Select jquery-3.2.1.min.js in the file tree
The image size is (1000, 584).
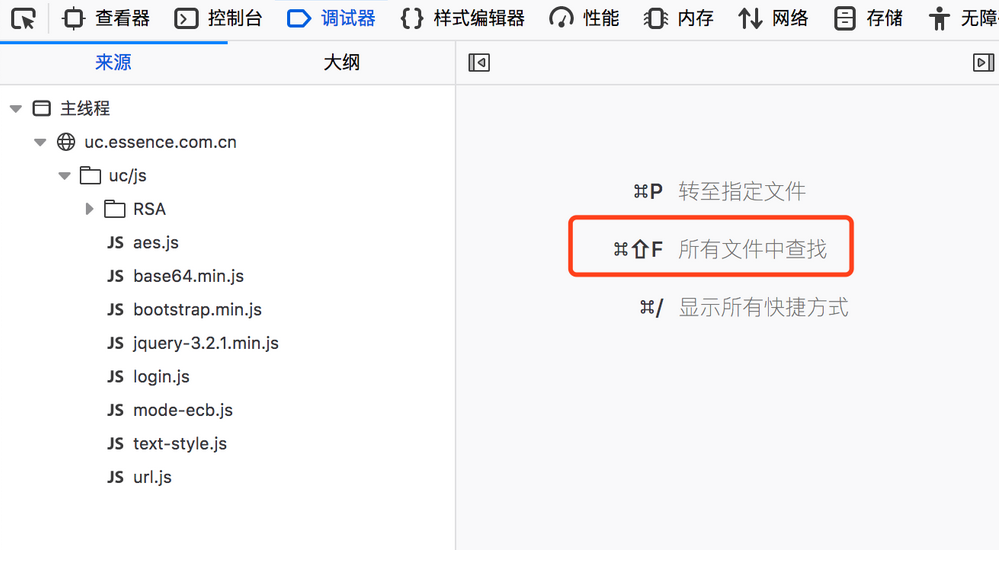(203, 342)
